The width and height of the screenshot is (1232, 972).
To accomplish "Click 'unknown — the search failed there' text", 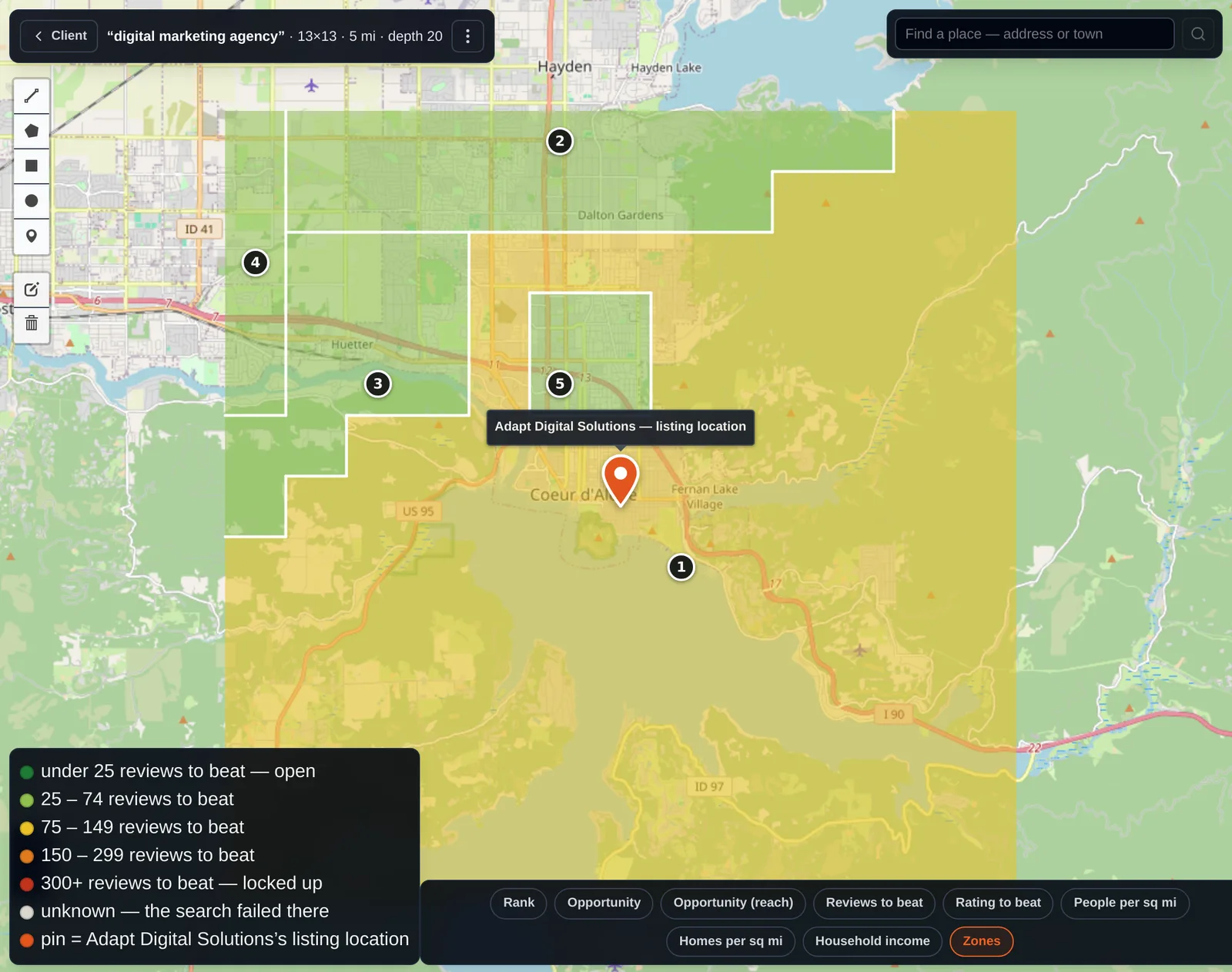I will point(185,911).
